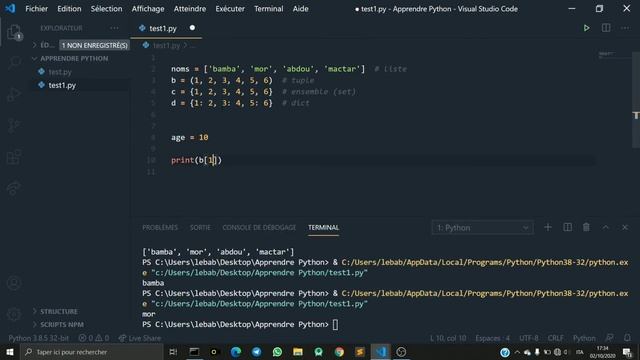Open the Explorer view in activity bar
This screenshot has width=640, height=360.
coord(14,32)
